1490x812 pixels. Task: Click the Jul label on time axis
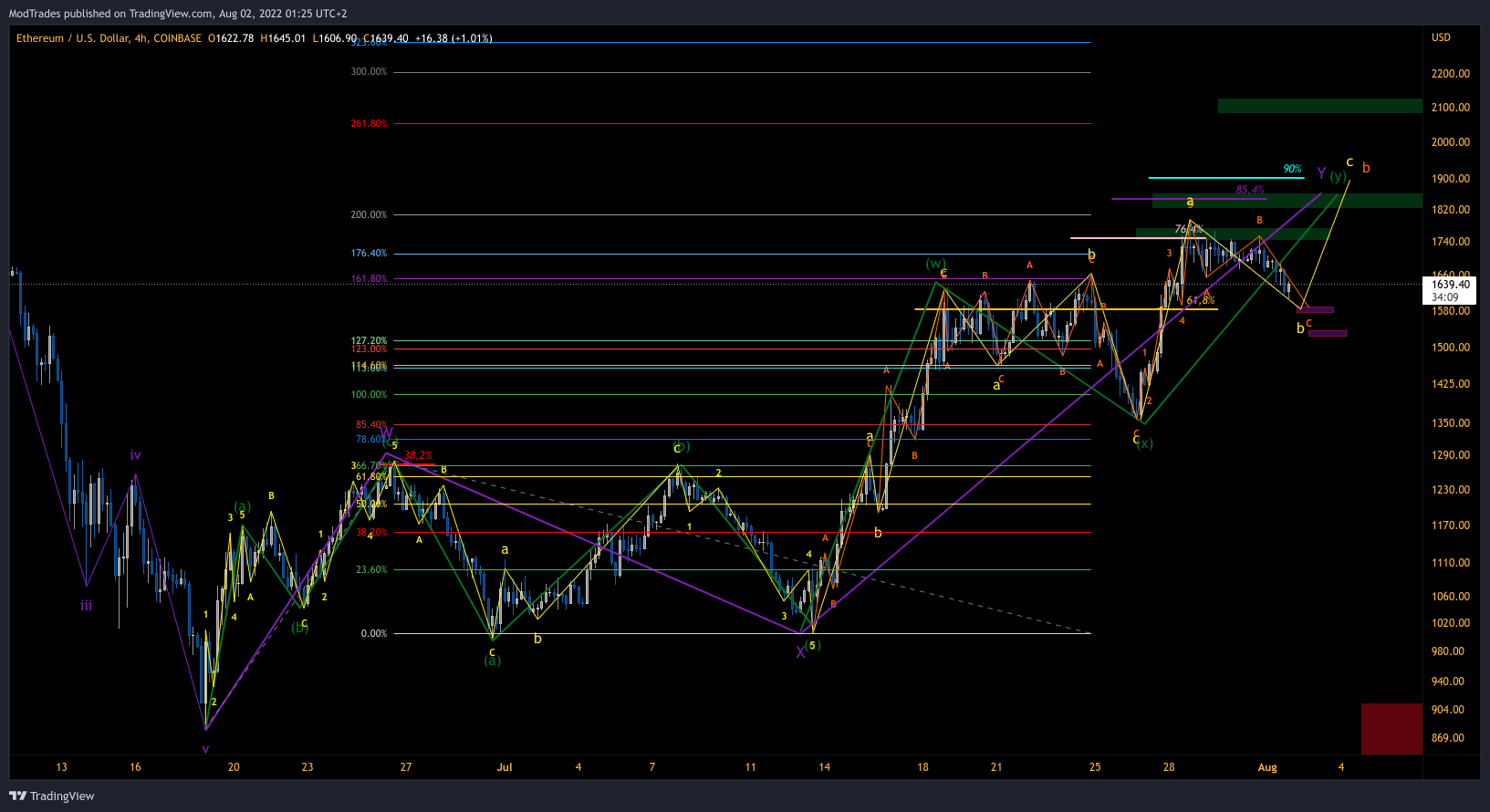coord(505,767)
